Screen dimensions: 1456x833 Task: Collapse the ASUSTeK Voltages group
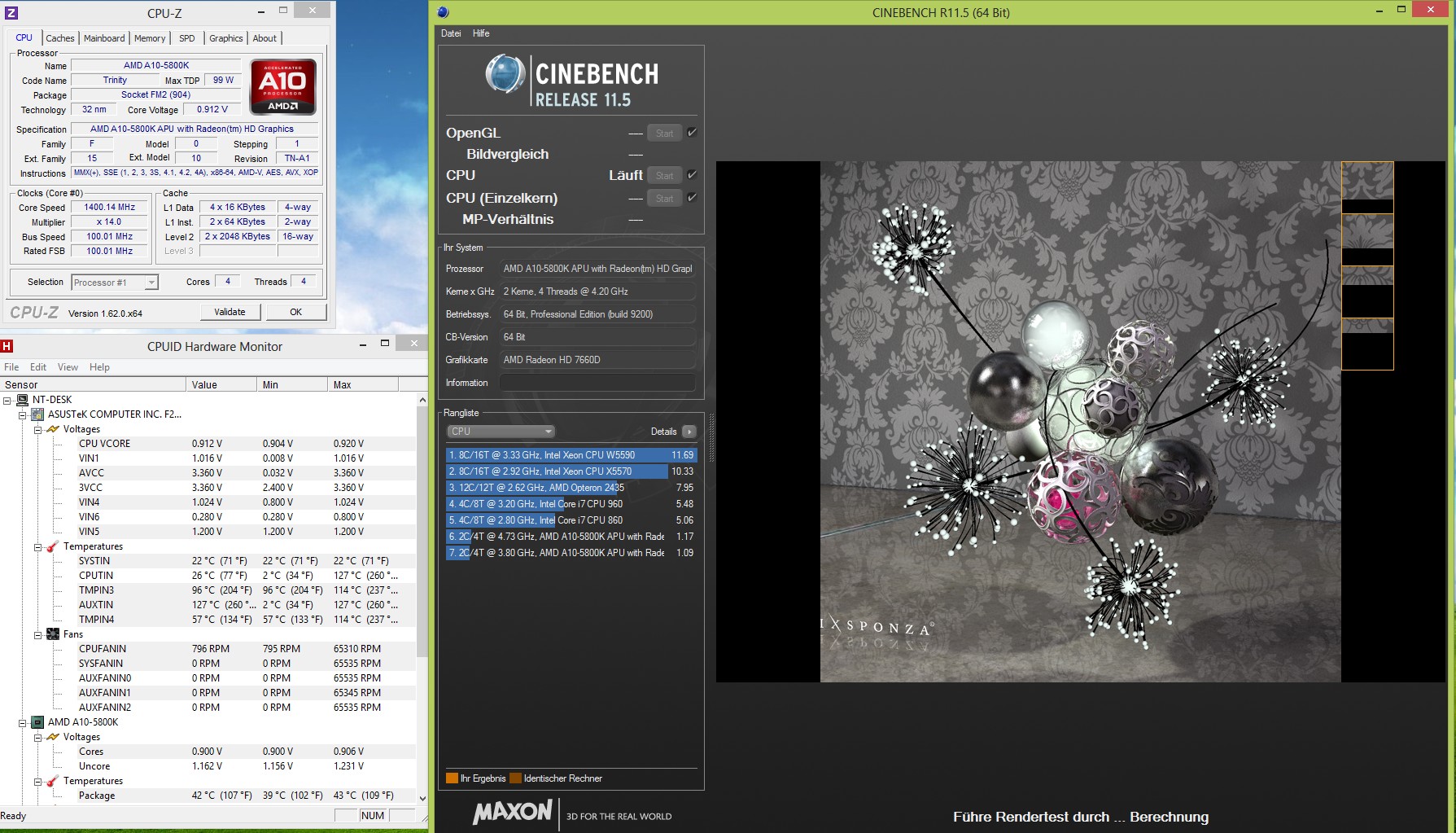(37, 430)
